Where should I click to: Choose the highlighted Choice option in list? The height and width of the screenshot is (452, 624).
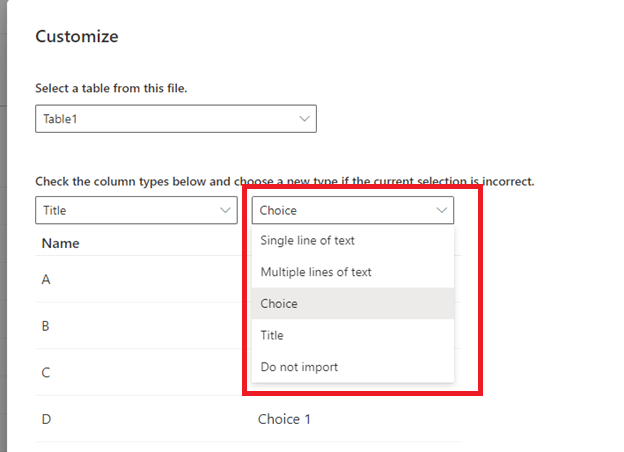coord(353,304)
